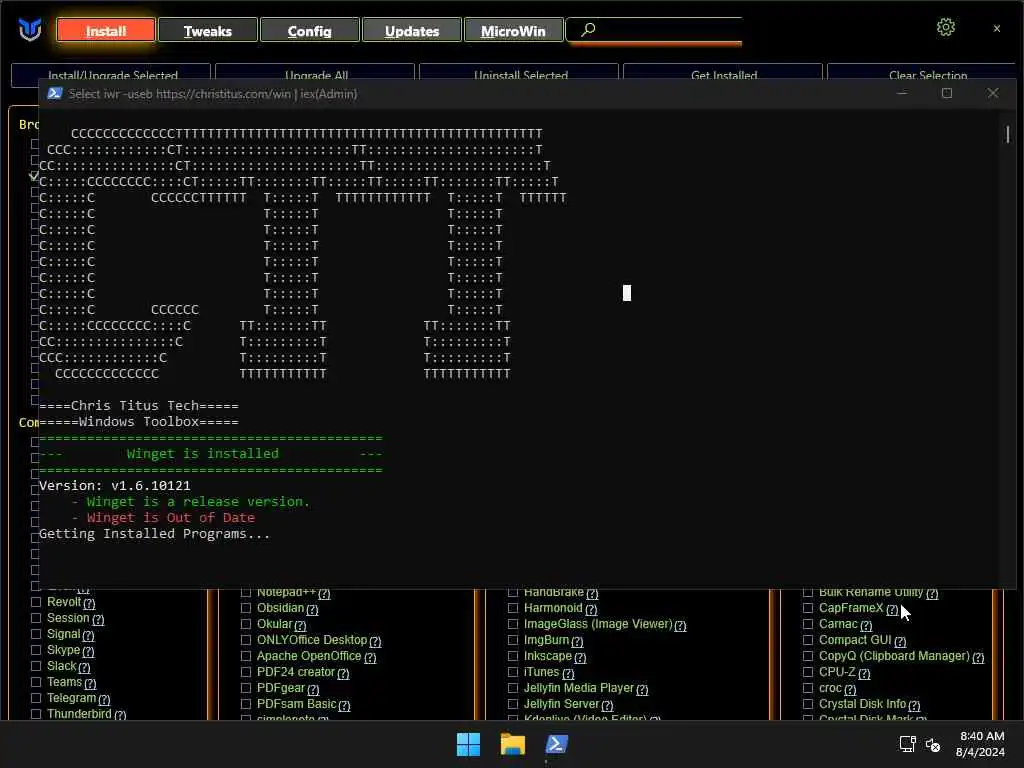1024x768 pixels.
Task: Click the Upgrade All button
Action: 315,73
